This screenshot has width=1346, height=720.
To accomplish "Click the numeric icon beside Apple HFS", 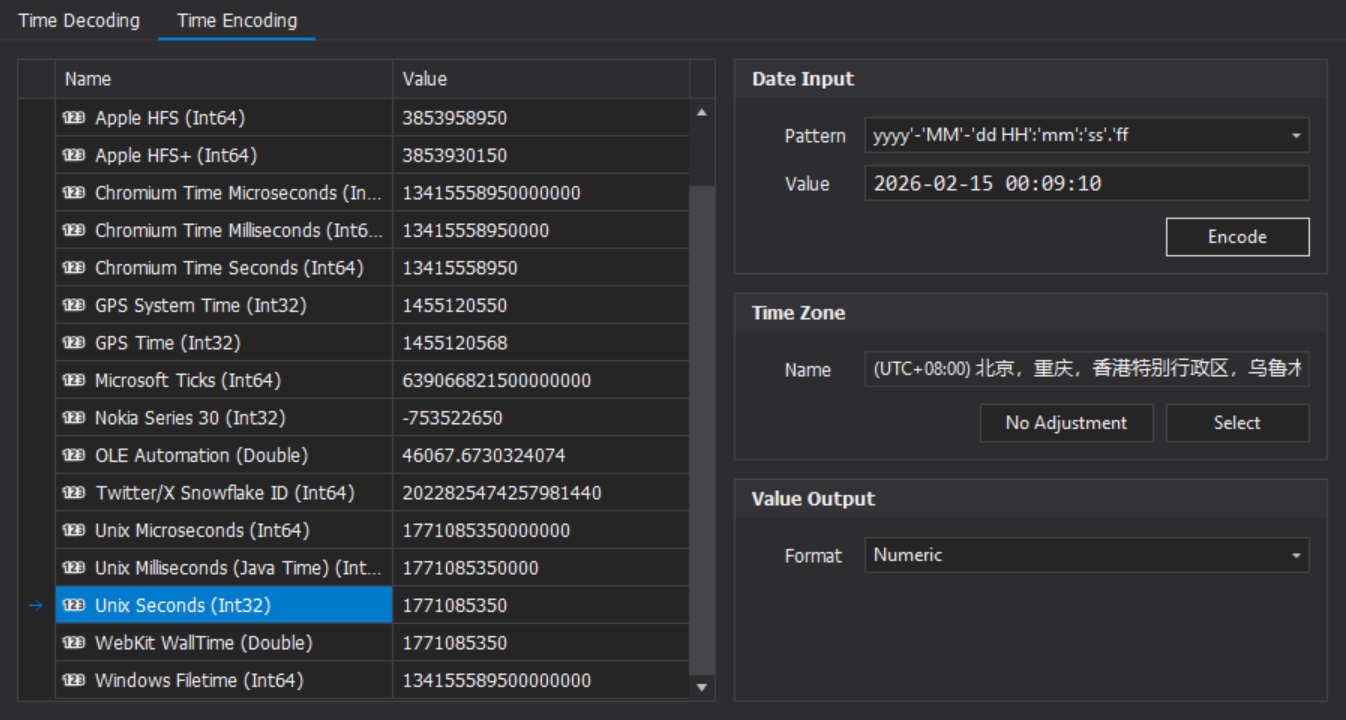I will [x=74, y=118].
